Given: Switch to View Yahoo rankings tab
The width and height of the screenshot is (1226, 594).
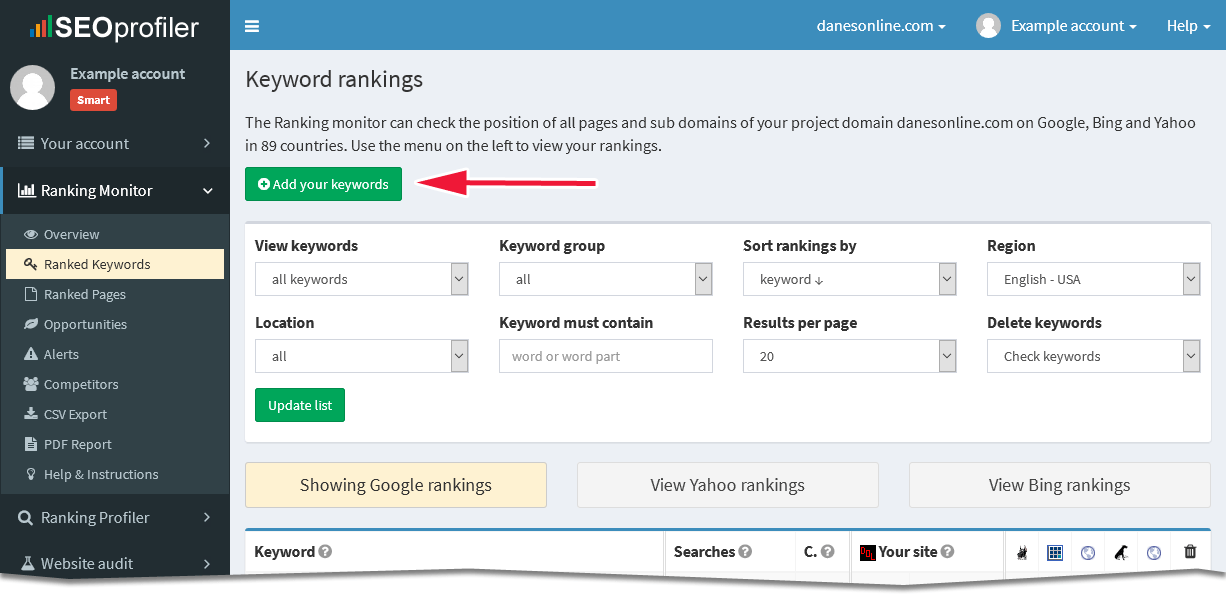Looking at the screenshot, I should tap(727, 485).
